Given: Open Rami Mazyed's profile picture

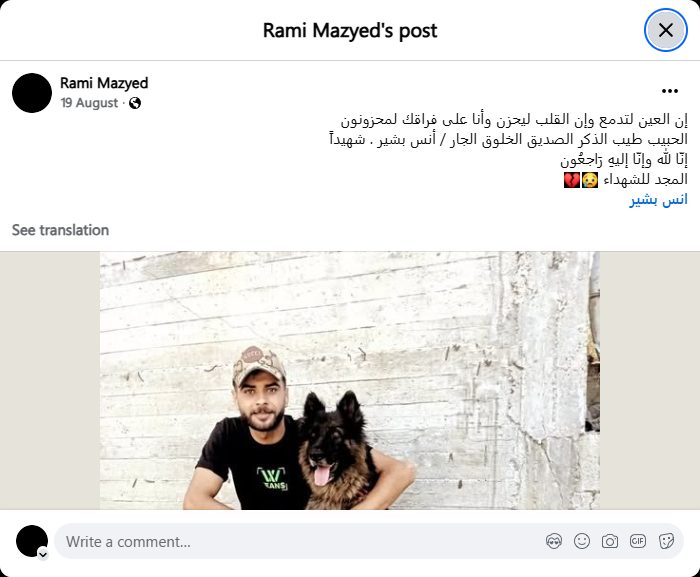Looking at the screenshot, I should 32,93.
